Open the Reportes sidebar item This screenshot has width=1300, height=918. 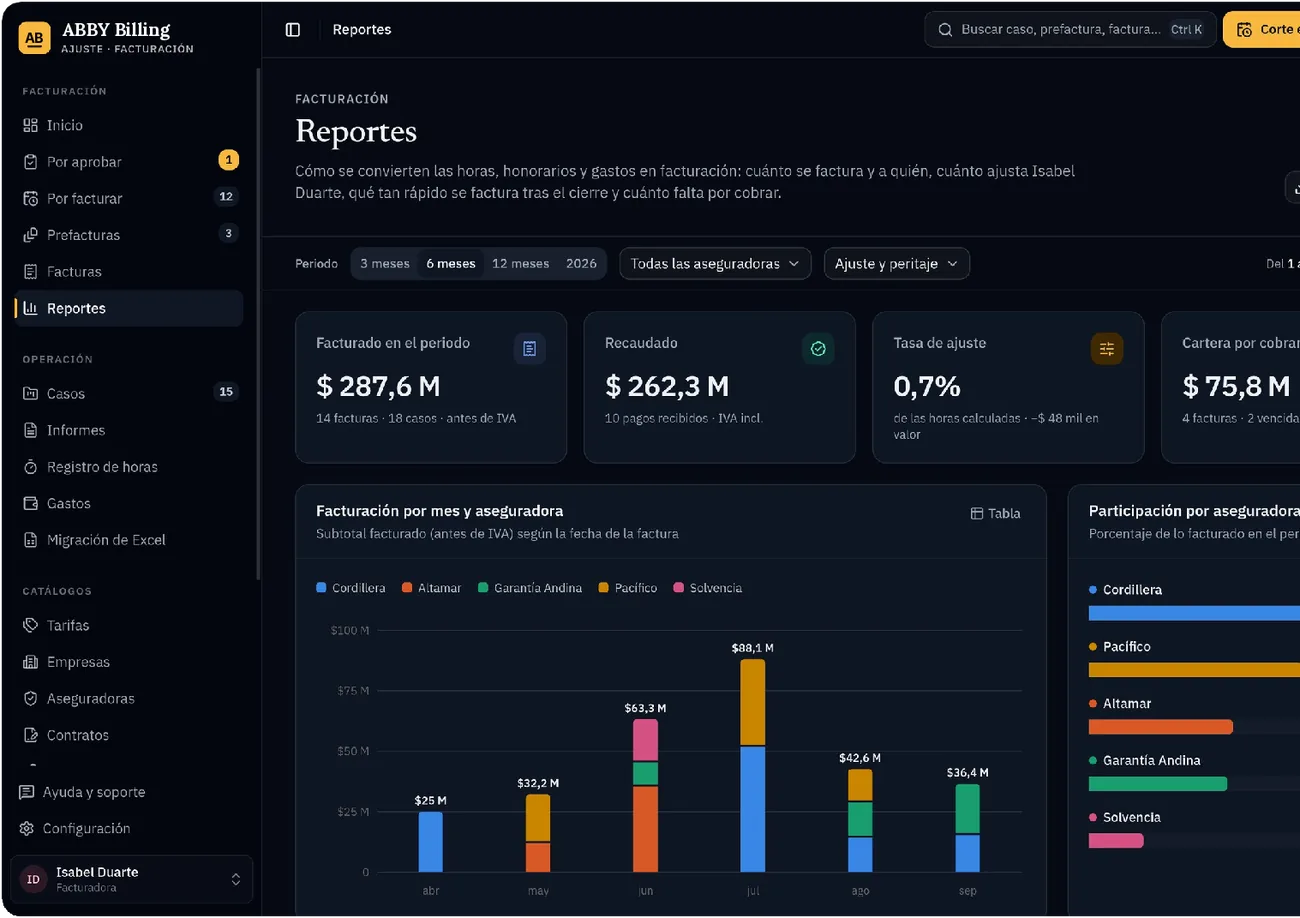tap(129, 308)
